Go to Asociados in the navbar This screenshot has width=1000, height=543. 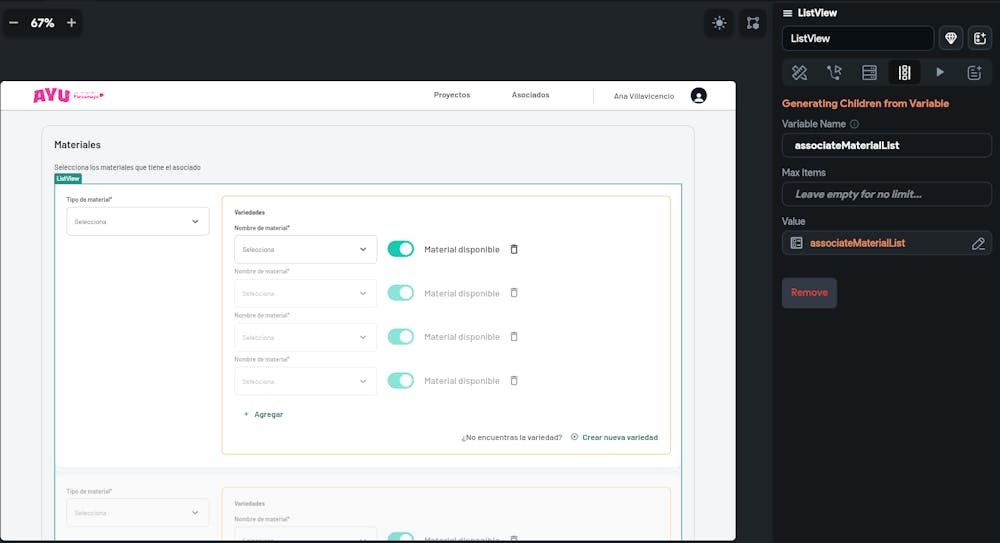(531, 95)
